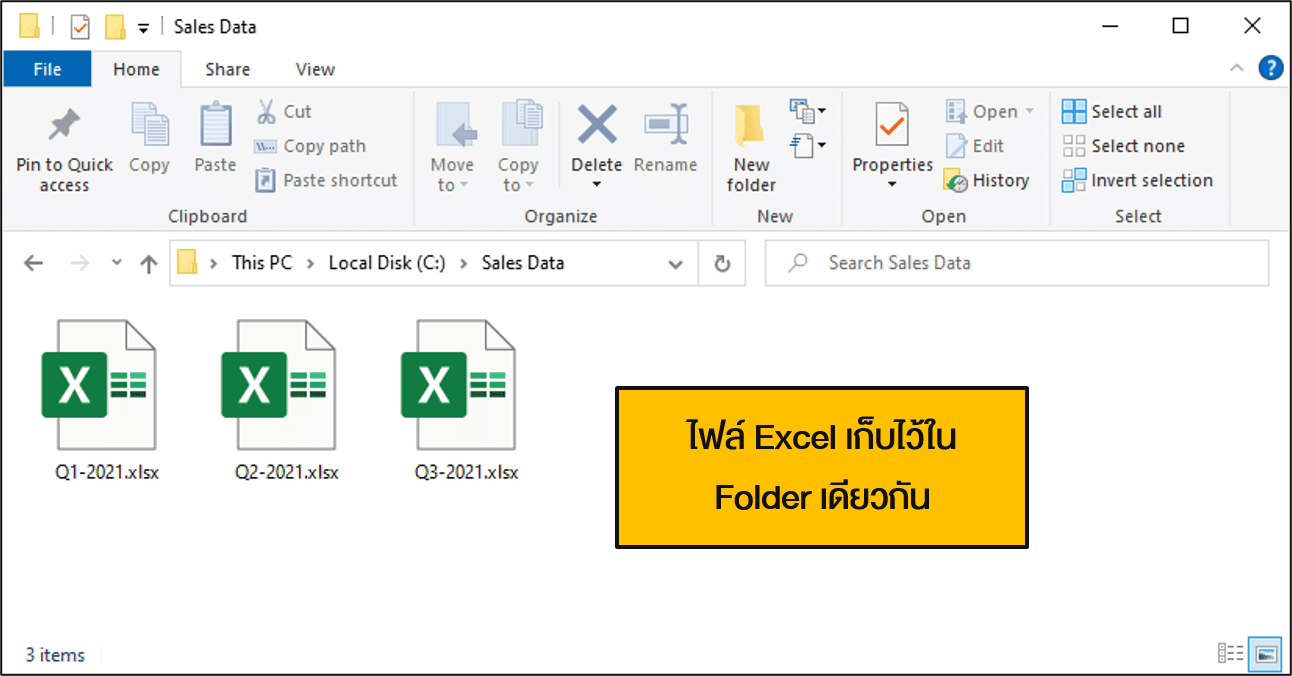Screen dimensions: 1292x676
Task: Refresh the Sales Data folder
Action: tap(722, 262)
